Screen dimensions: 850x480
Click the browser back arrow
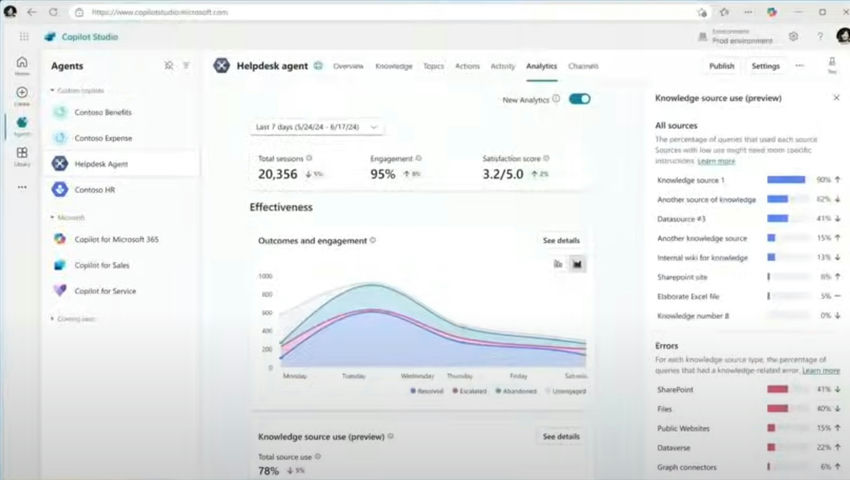point(32,12)
